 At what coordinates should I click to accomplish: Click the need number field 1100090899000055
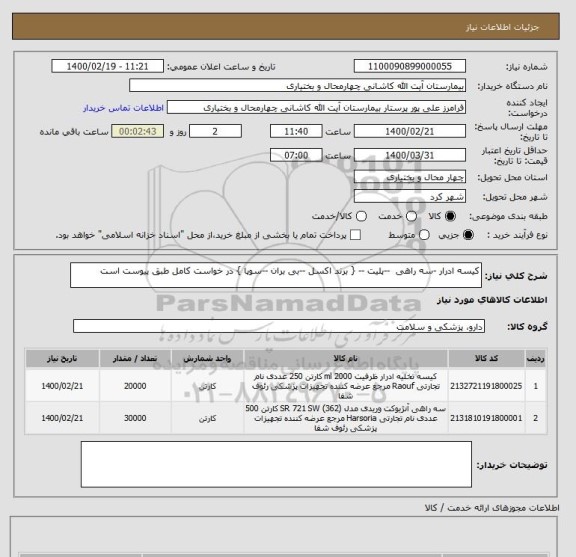pos(410,66)
